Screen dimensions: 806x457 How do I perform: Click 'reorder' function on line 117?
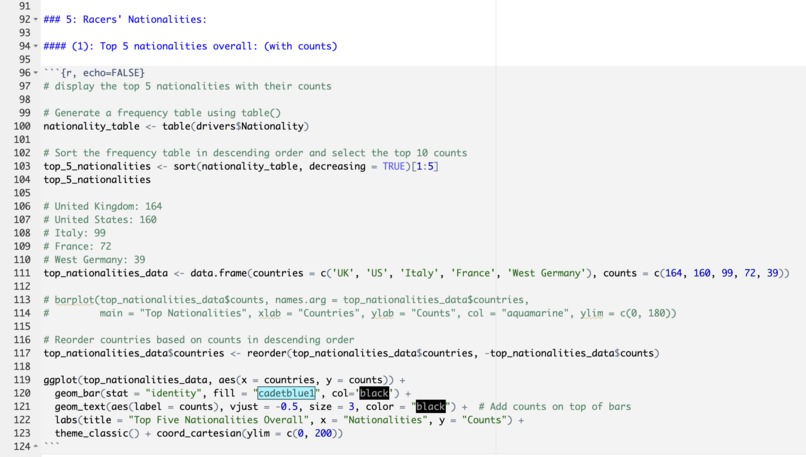click(267, 354)
